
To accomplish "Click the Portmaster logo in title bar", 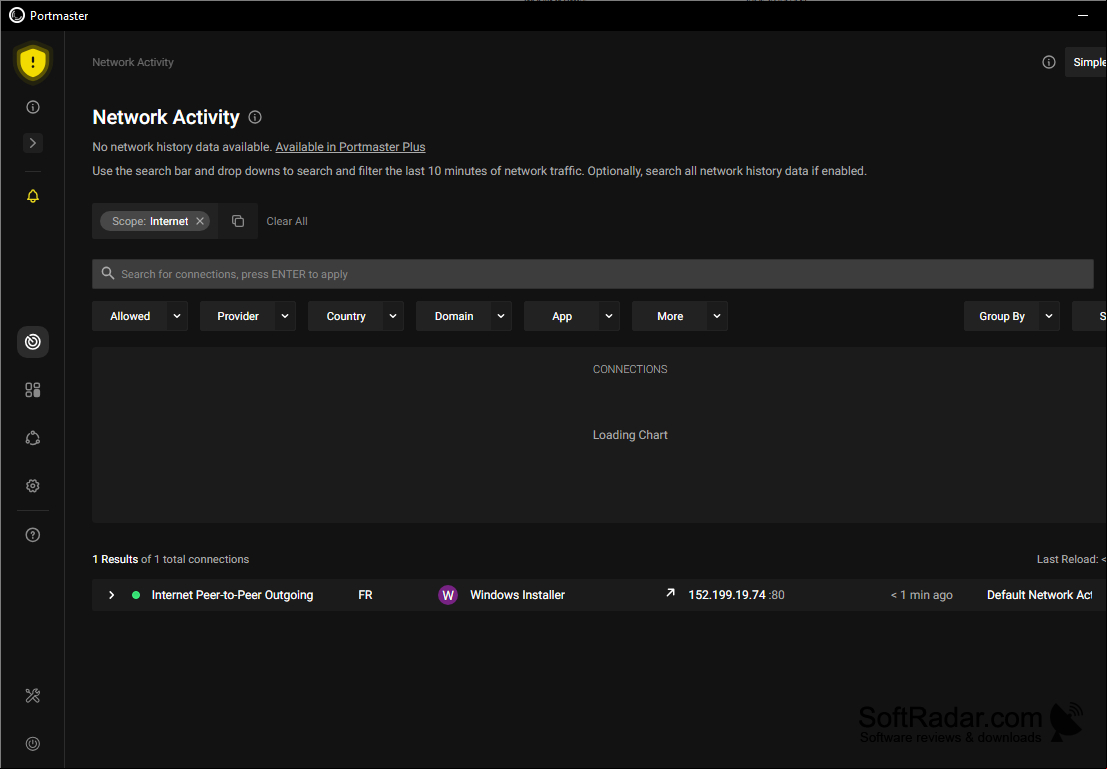I will 17,16.
